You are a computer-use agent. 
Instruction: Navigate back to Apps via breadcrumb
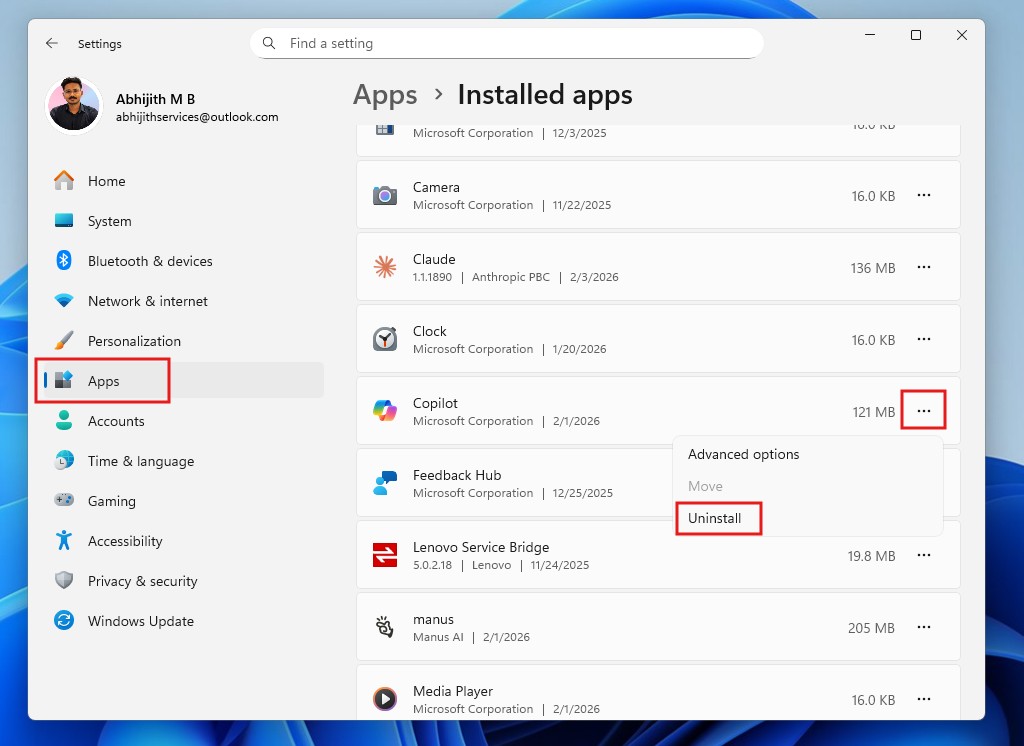click(x=385, y=95)
